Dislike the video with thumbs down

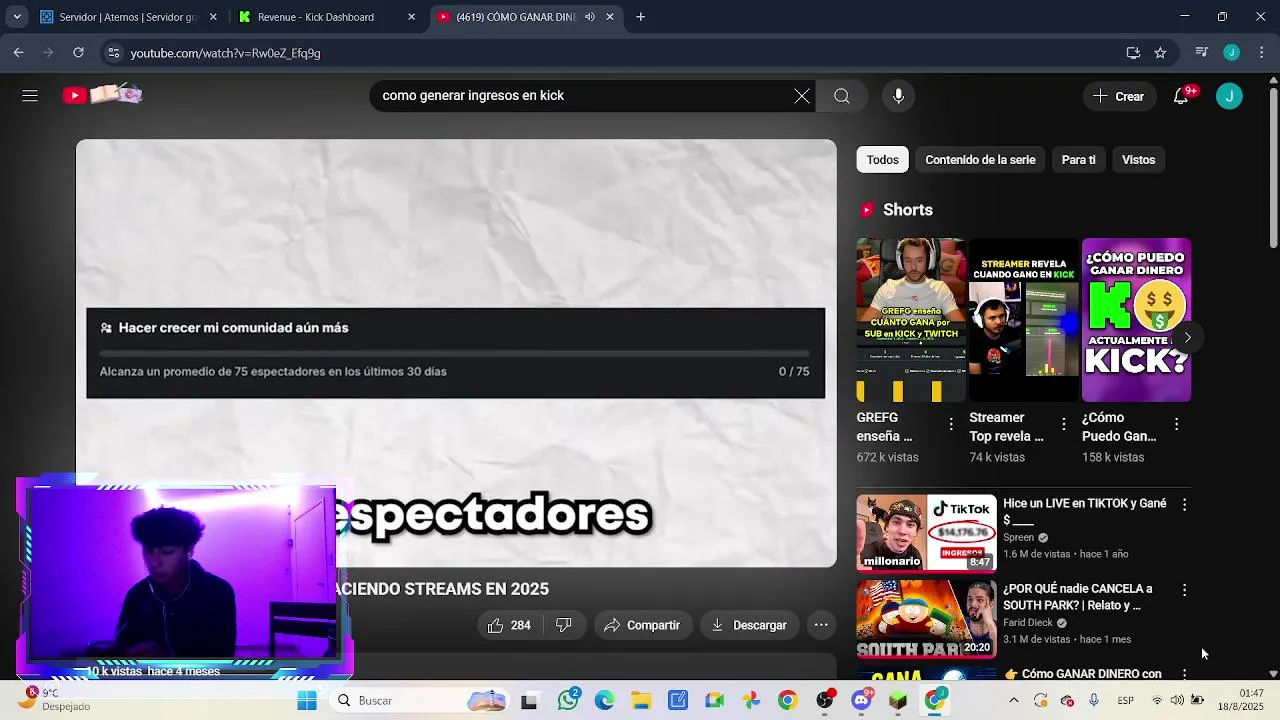point(564,625)
